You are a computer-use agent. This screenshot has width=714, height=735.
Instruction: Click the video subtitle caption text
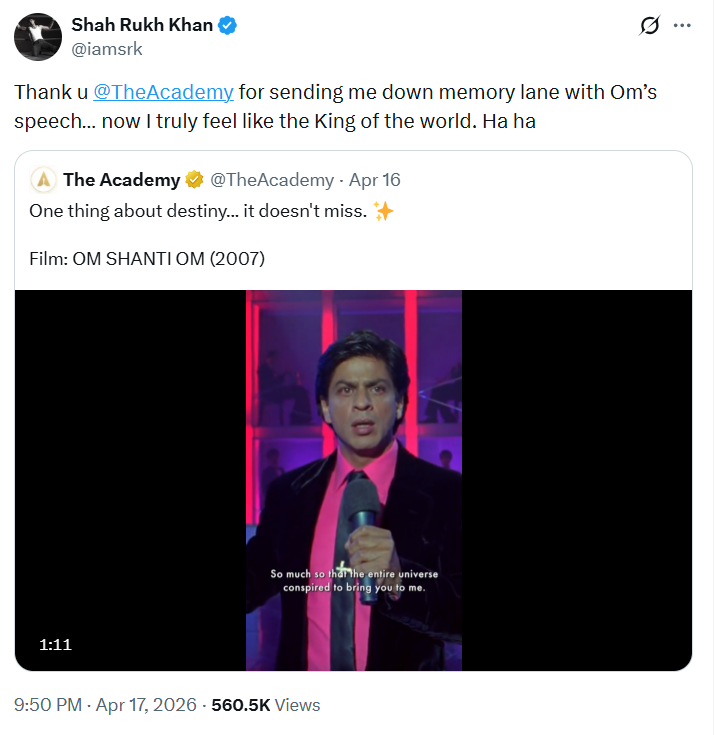(x=354, y=581)
